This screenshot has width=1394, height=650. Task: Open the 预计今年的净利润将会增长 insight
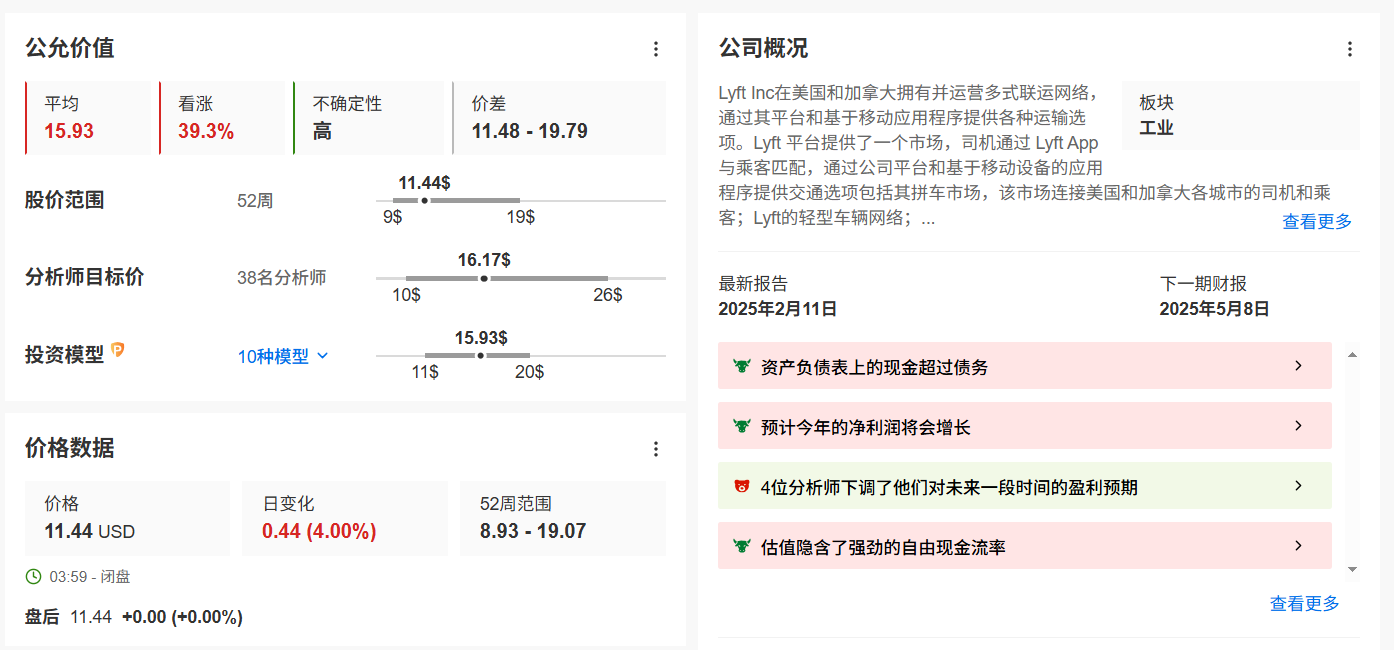[1025, 426]
